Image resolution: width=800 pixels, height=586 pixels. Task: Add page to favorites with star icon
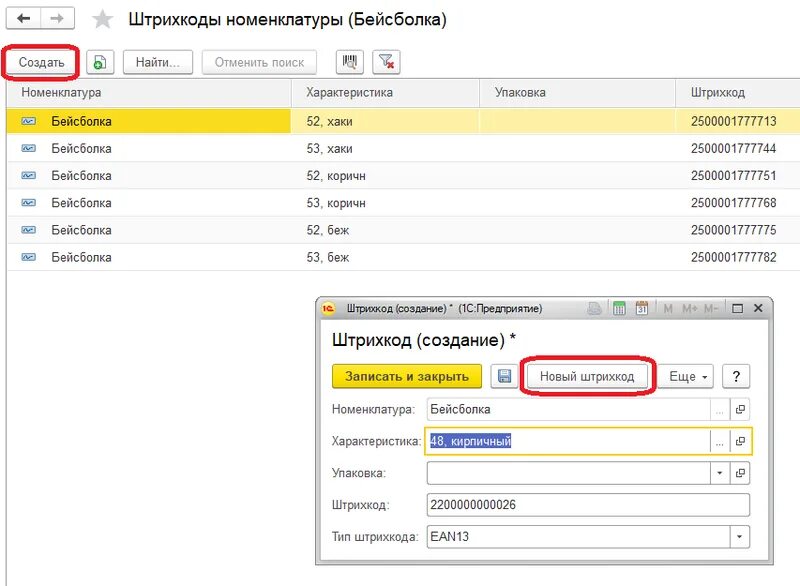coord(102,20)
